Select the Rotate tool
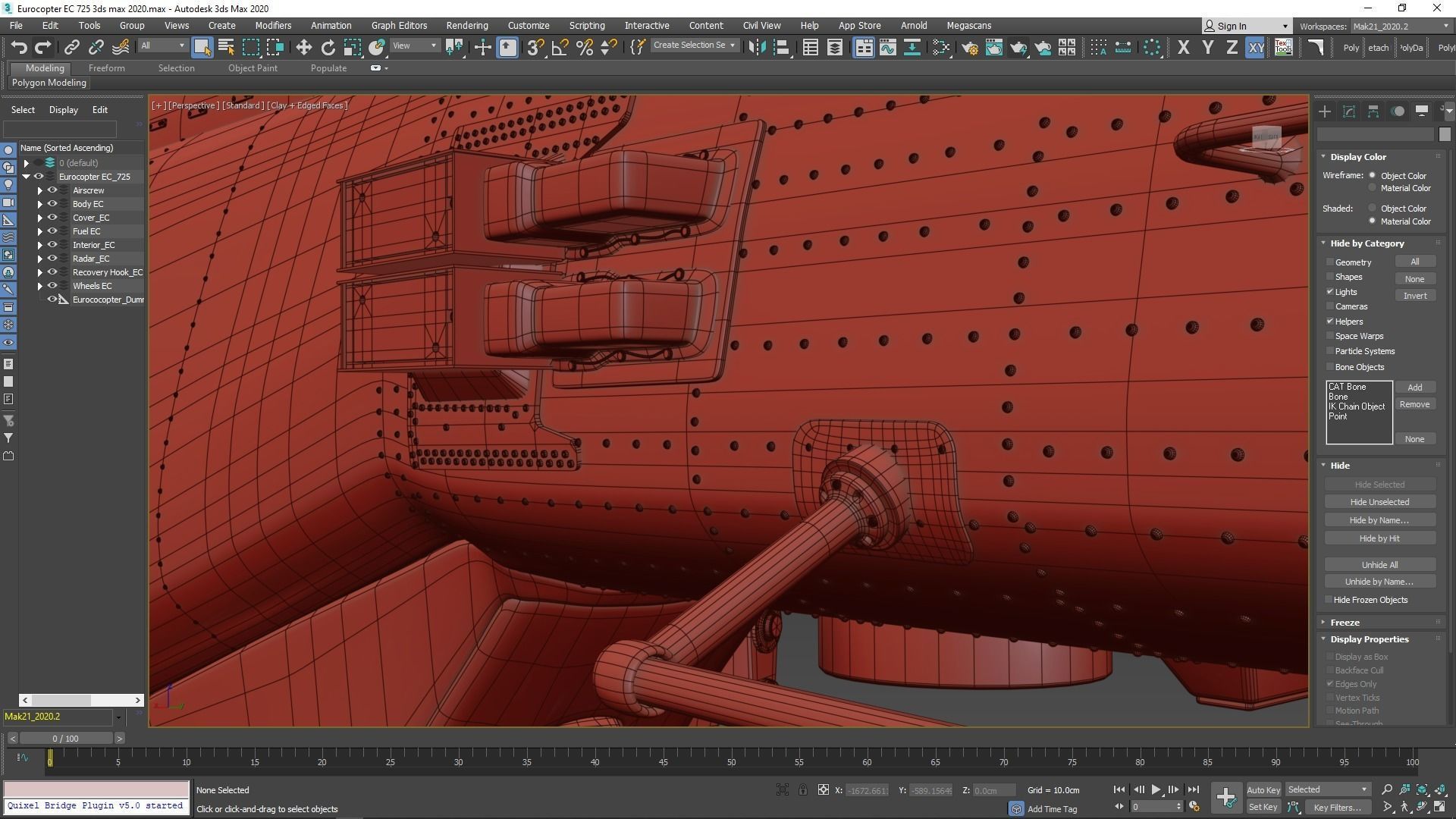 pos(328,47)
